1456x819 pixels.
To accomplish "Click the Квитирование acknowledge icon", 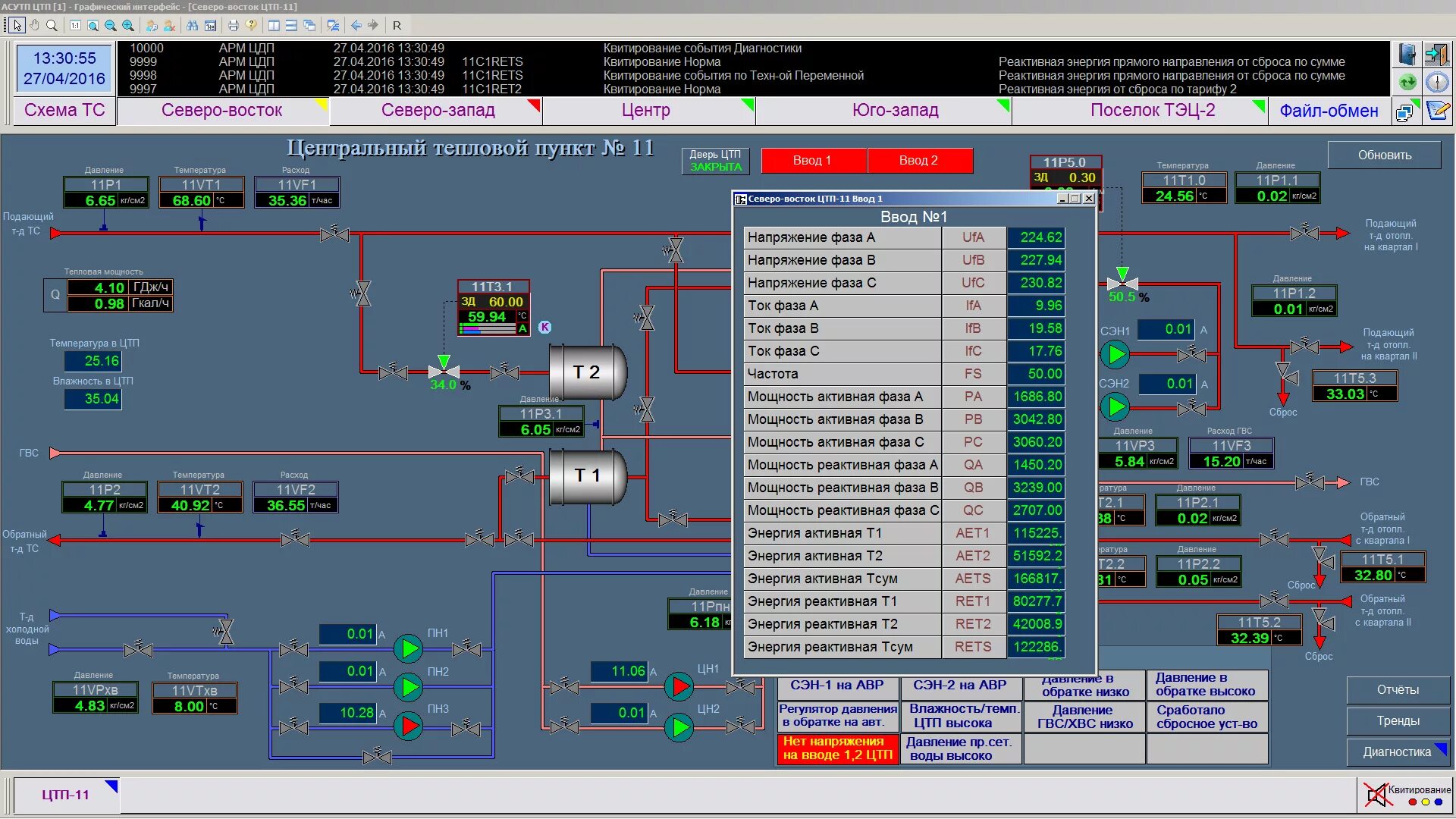I will coord(1376,795).
